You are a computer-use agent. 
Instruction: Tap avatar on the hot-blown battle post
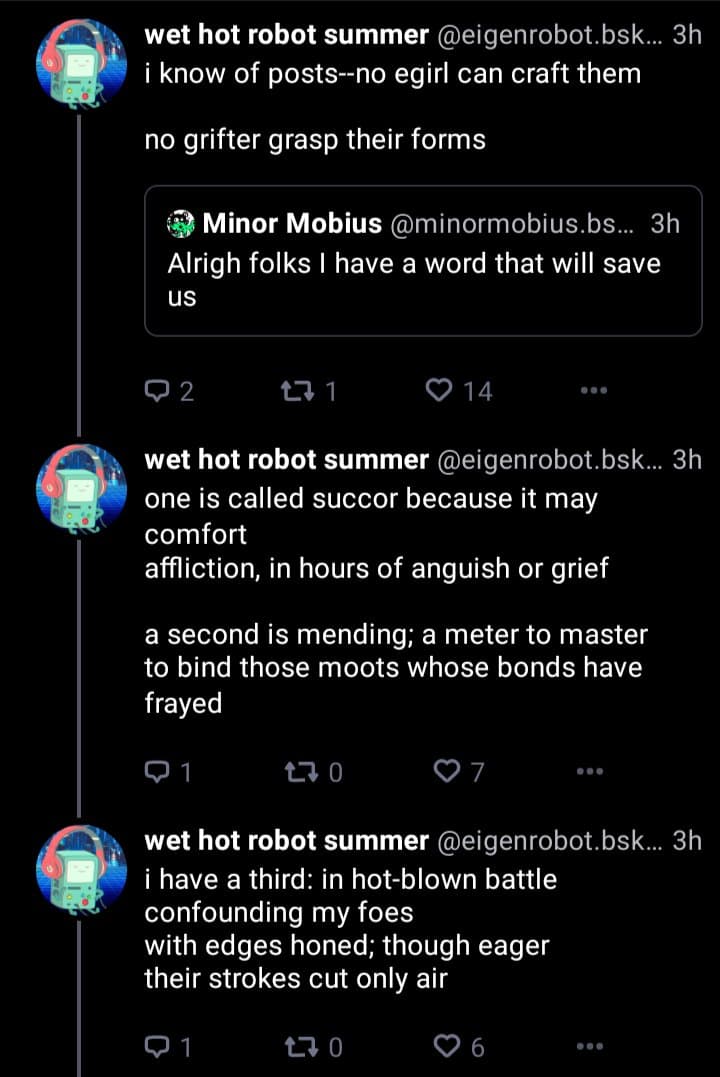[79, 866]
